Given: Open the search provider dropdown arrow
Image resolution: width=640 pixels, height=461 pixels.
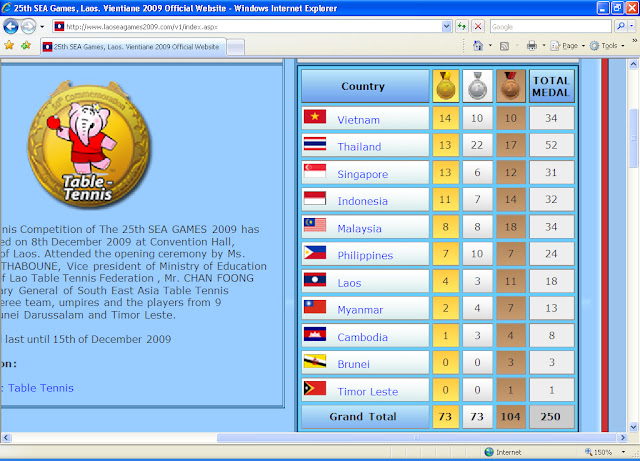Looking at the screenshot, I should [632, 27].
